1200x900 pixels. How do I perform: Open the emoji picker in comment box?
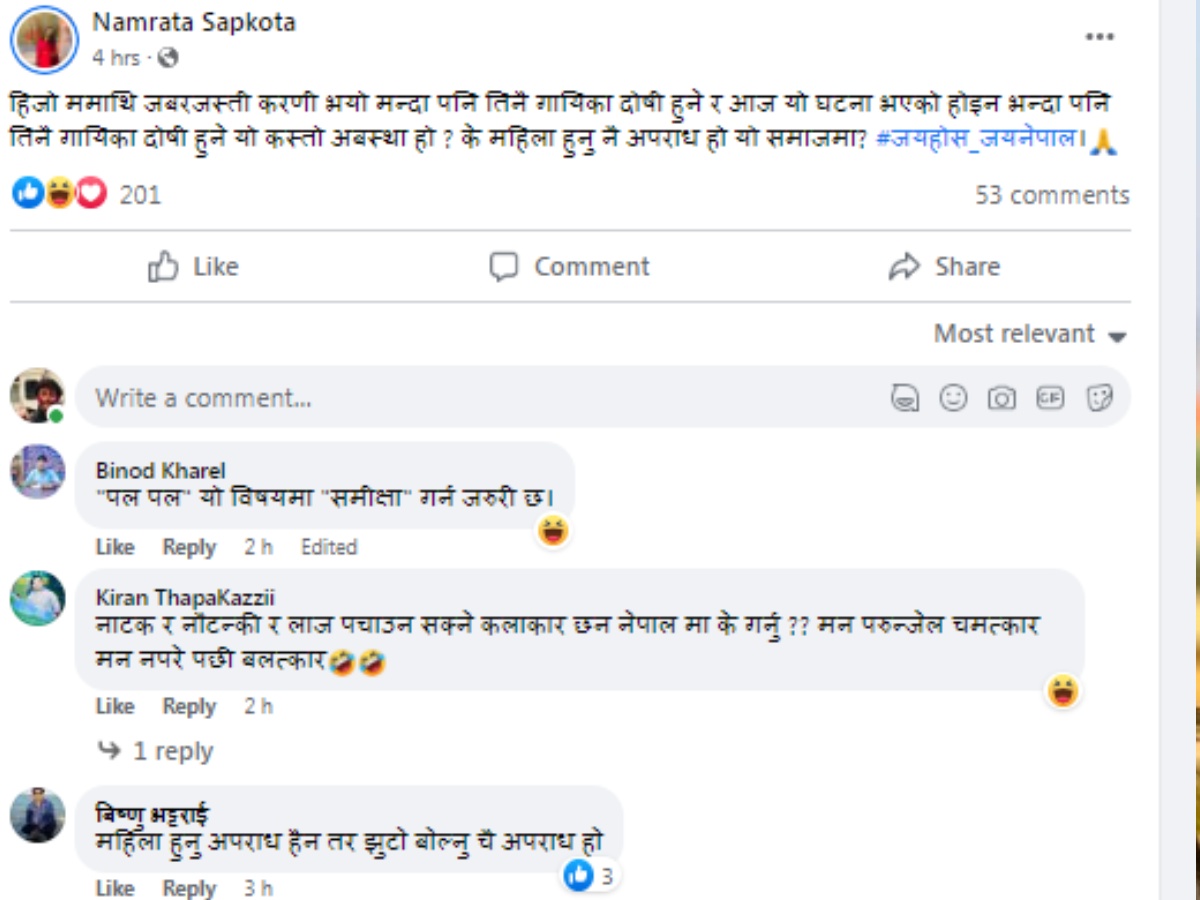coord(953,398)
